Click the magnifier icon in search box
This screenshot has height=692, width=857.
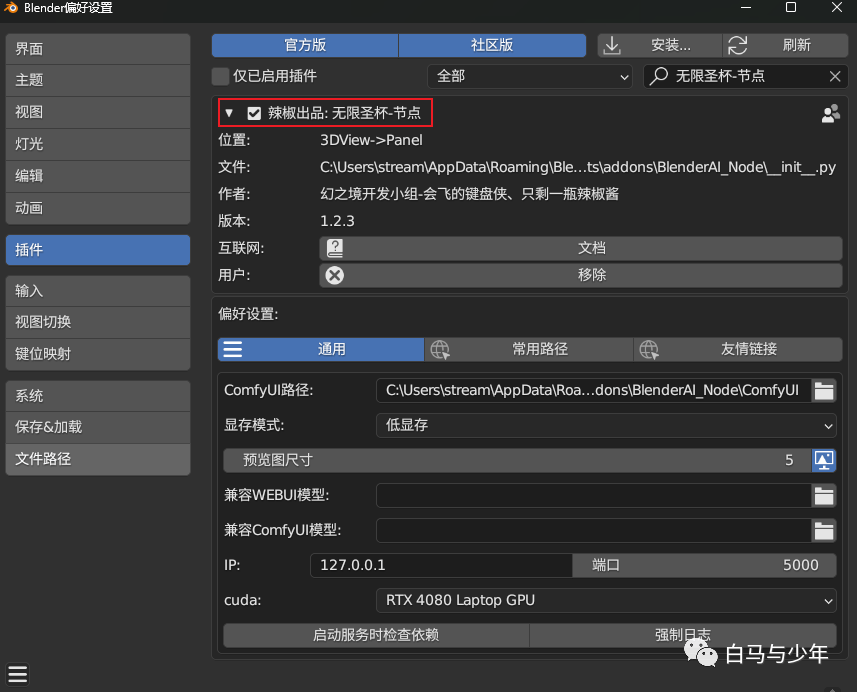click(659, 76)
